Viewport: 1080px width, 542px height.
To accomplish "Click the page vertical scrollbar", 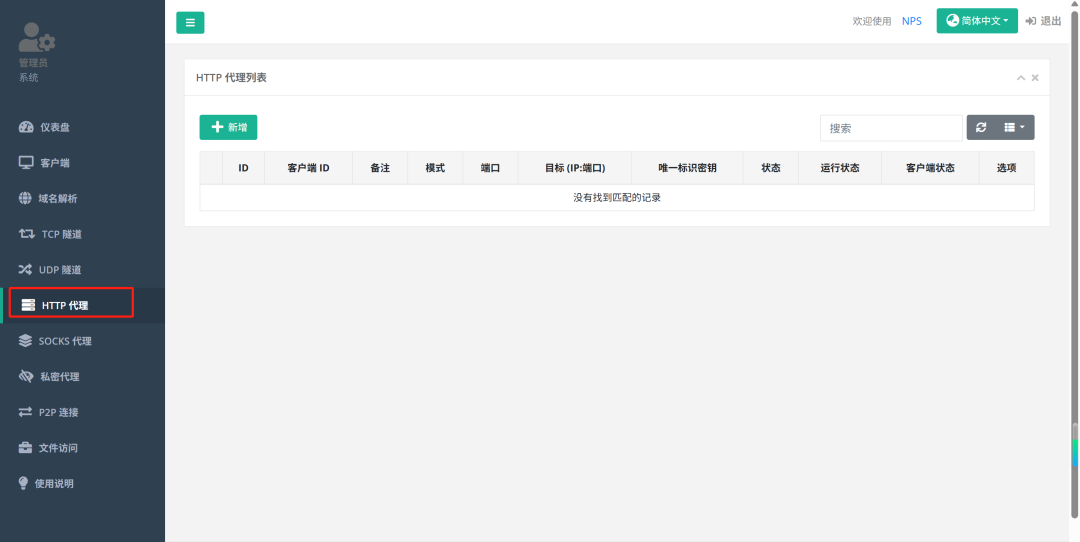I will [x=1074, y=262].
